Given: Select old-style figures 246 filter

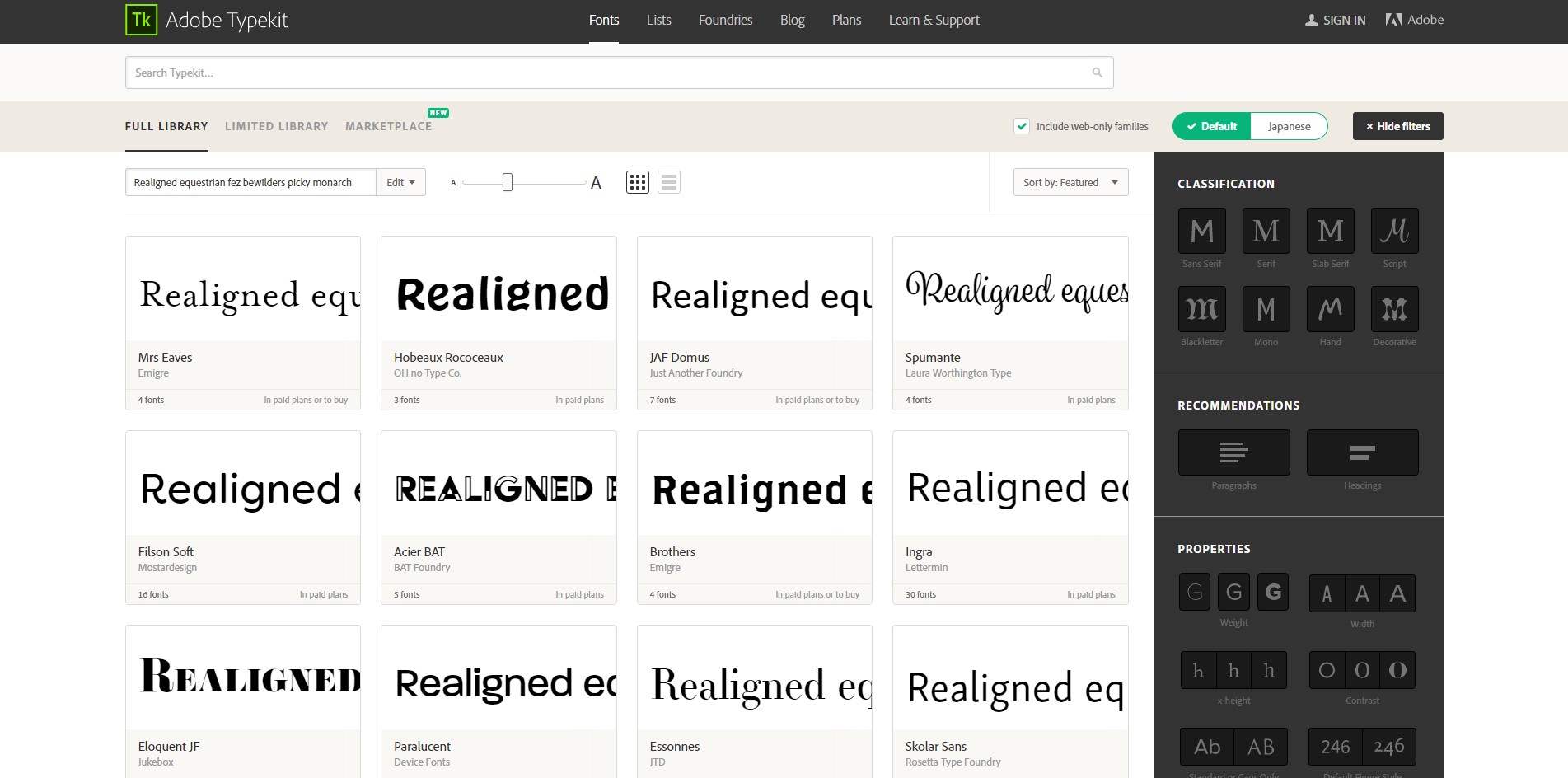Looking at the screenshot, I should click(x=1389, y=747).
